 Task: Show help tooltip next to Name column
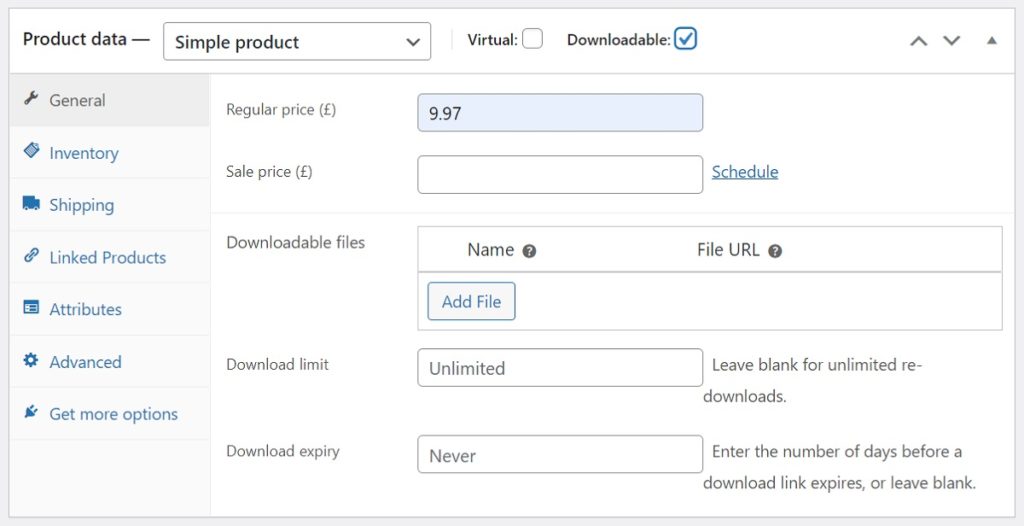coord(529,251)
